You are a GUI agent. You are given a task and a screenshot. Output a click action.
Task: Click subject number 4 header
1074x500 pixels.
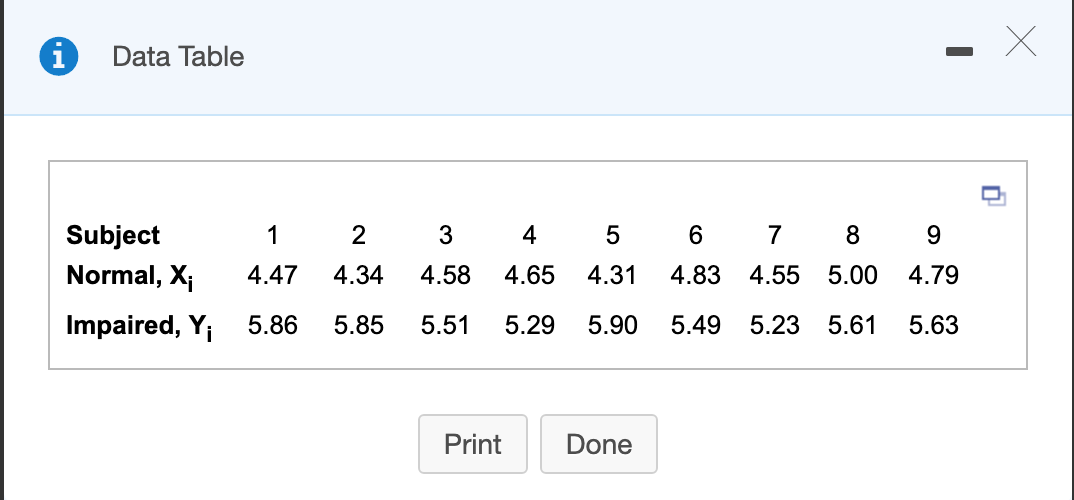pos(529,235)
